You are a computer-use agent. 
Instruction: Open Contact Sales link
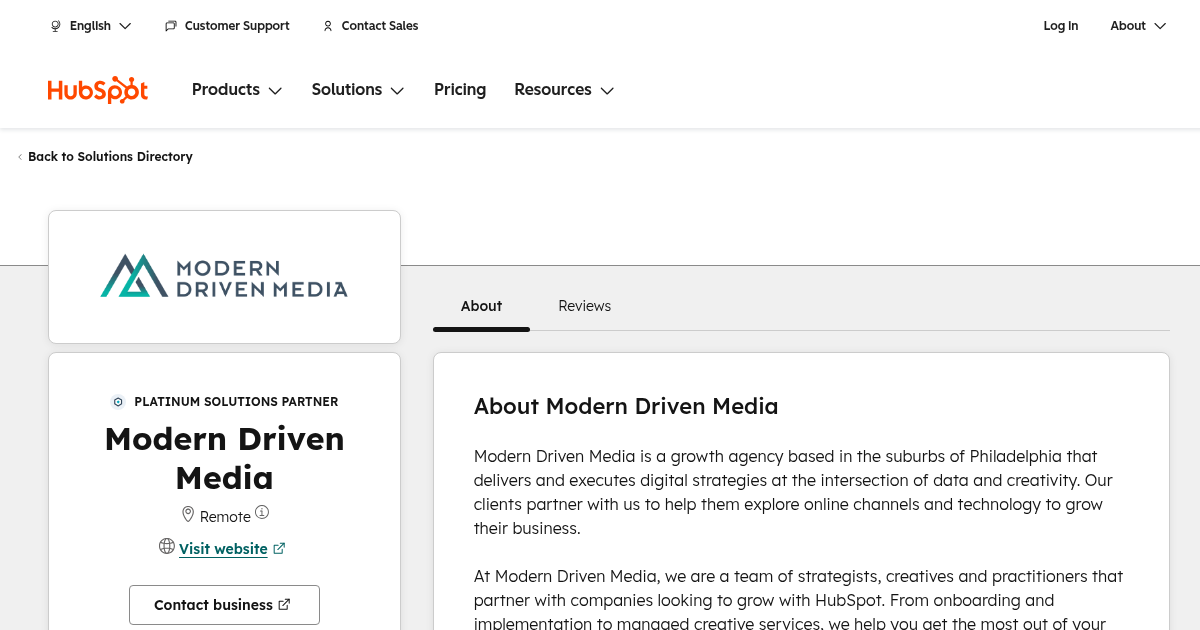coord(370,26)
